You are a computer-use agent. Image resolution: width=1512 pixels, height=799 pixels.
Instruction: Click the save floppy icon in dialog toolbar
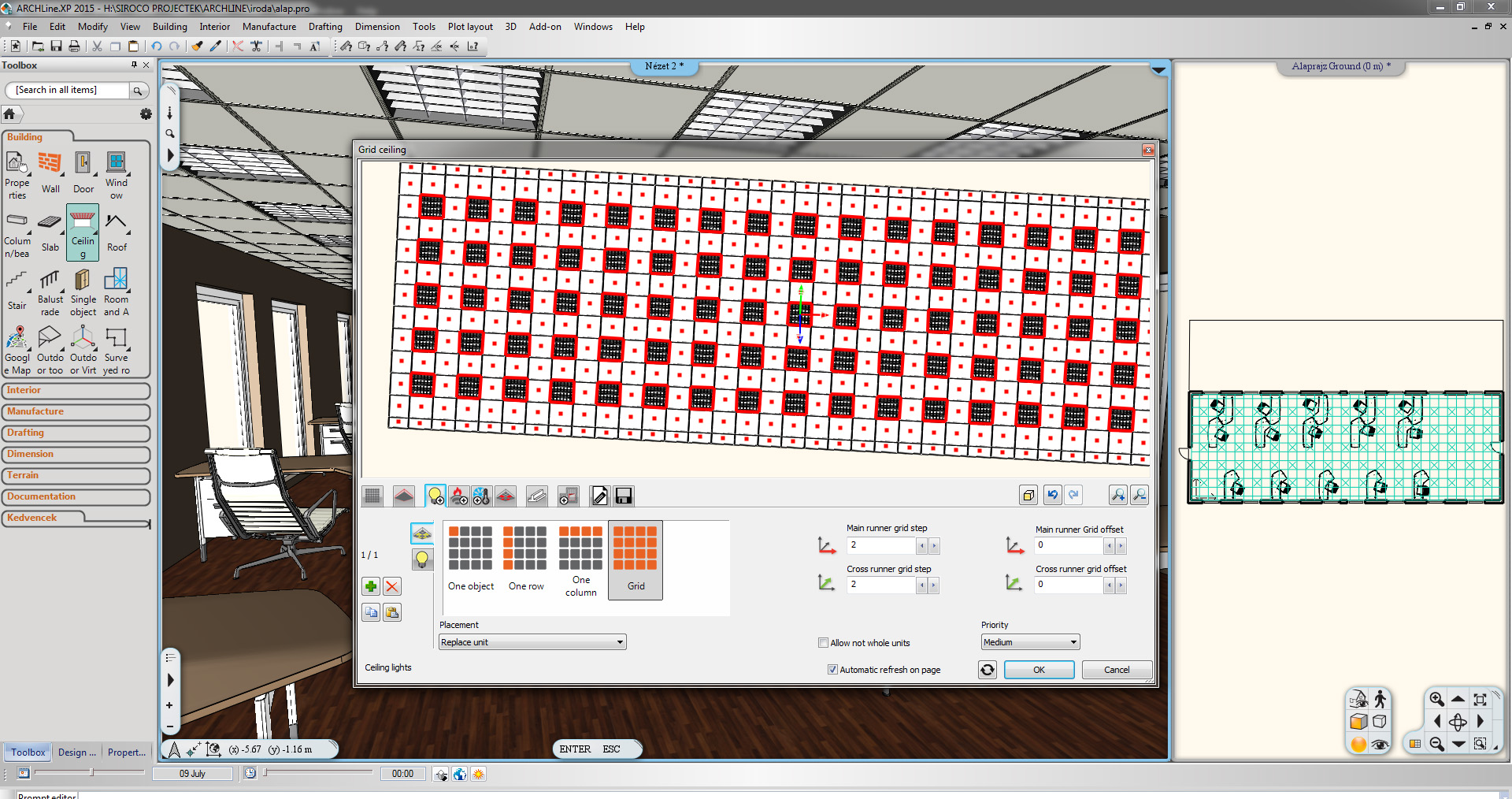pyautogui.click(x=623, y=496)
